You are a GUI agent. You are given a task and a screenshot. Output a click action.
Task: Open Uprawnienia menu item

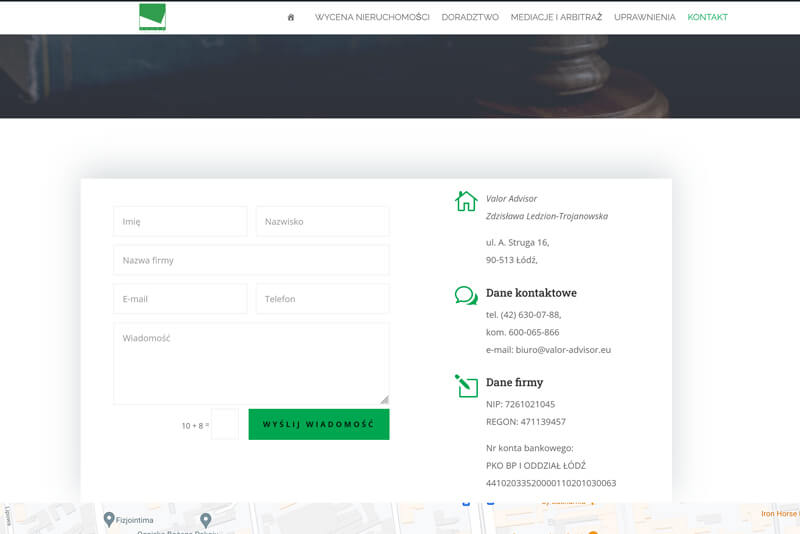[644, 17]
